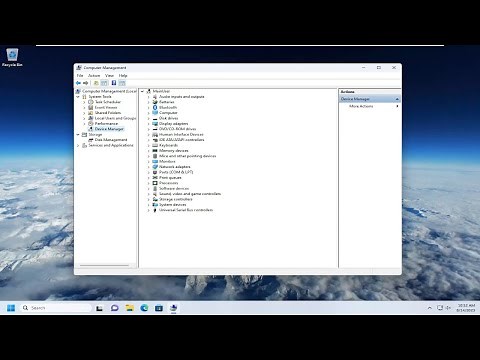Open the More Actions submenu arrow
The image size is (480, 360).
coord(397,106)
